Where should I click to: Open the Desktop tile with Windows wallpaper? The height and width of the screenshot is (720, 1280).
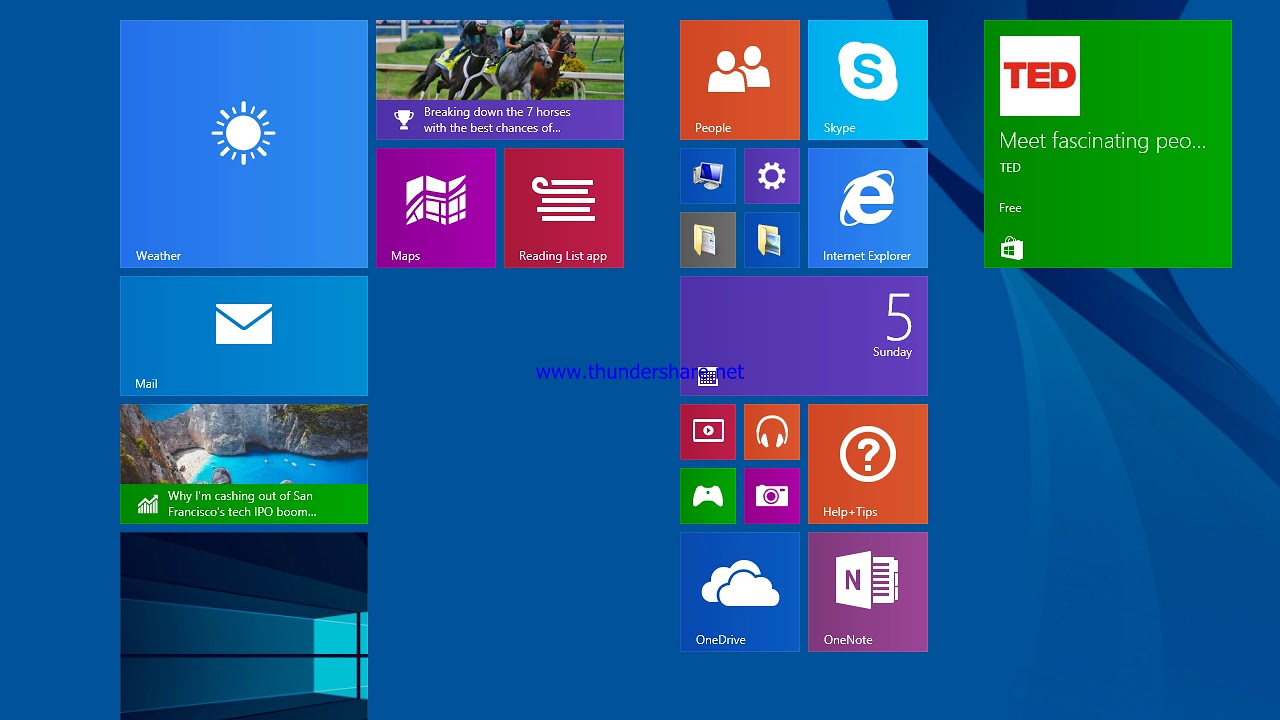pos(244,626)
